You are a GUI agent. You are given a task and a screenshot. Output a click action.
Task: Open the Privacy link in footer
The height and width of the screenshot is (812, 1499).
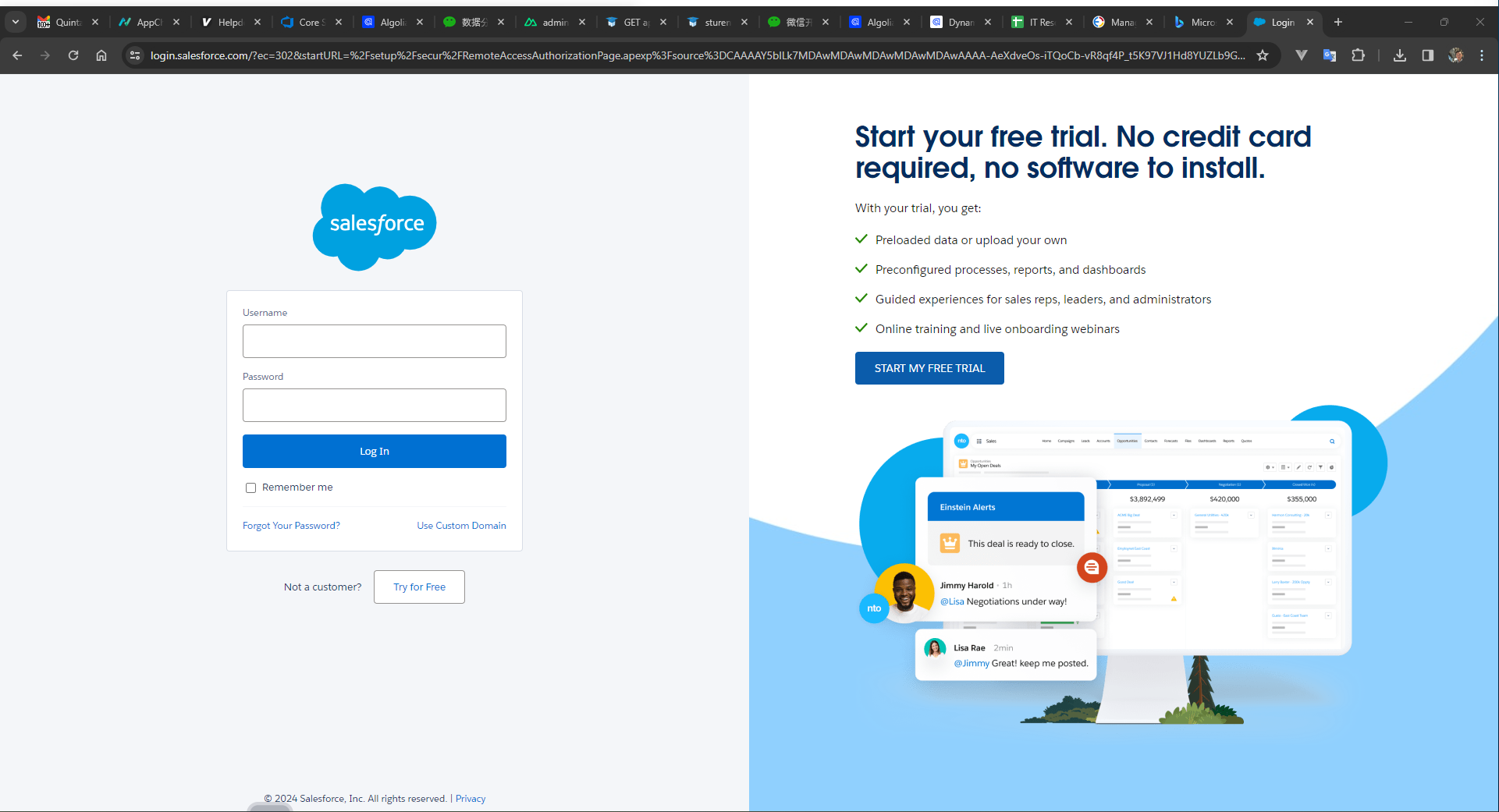click(471, 799)
